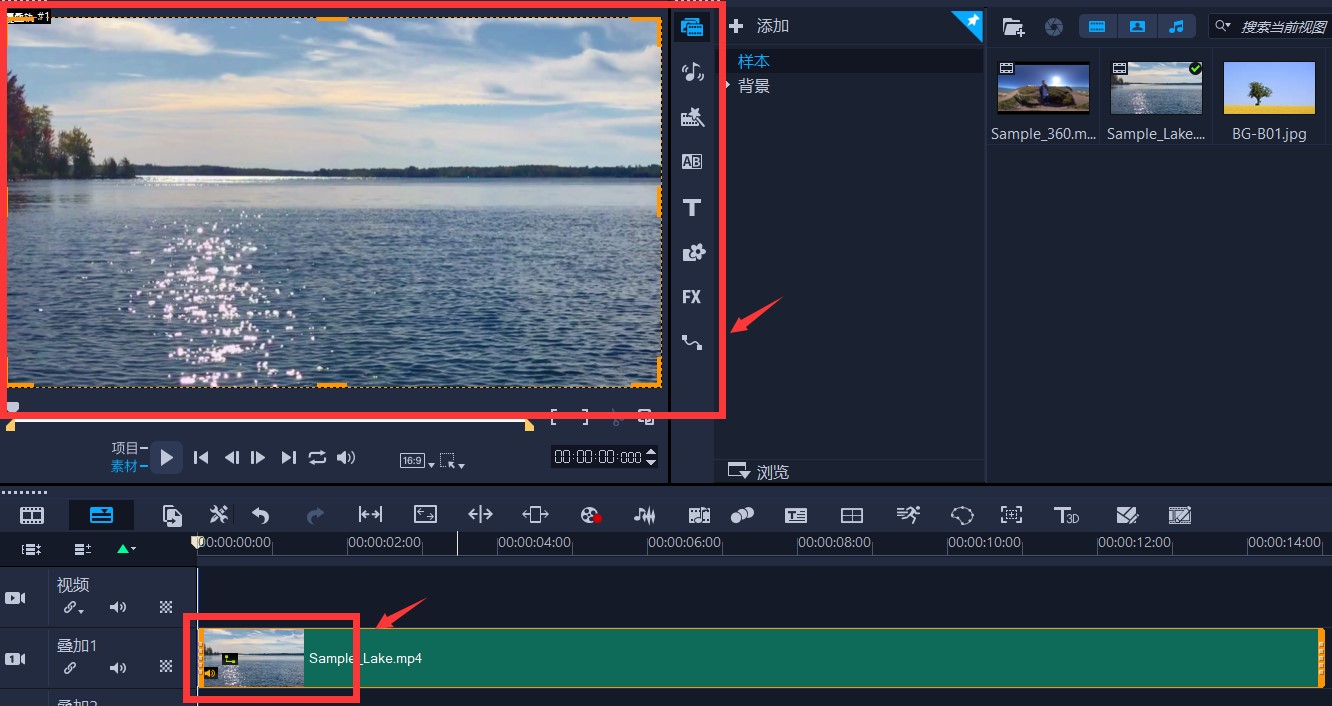1332x706 pixels.
Task: Open the preview volume control
Action: pos(346,458)
